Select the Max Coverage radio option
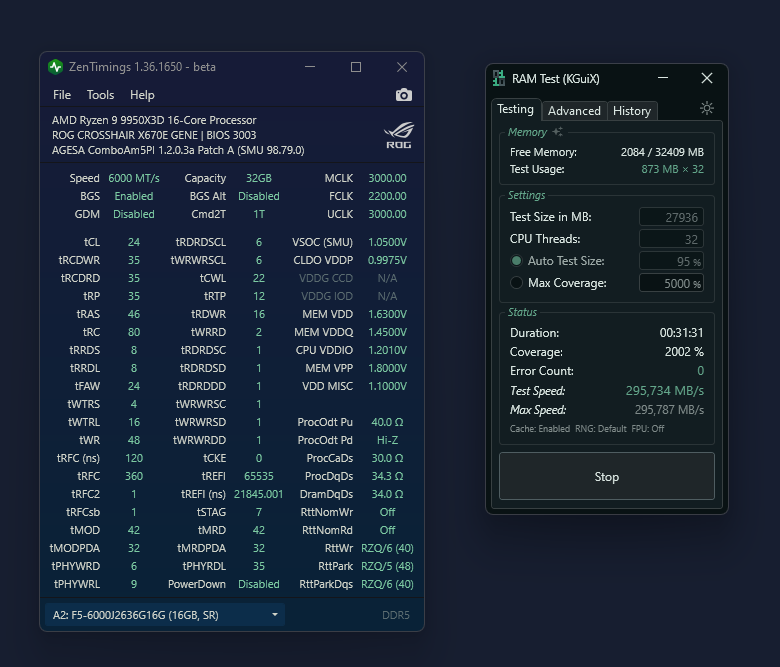 point(516,283)
